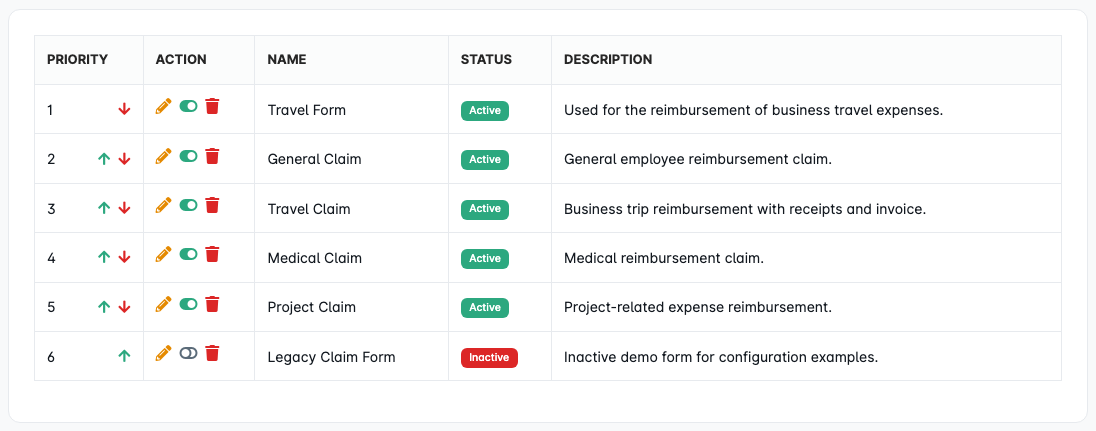Trash the Travel Claim row

tap(212, 205)
